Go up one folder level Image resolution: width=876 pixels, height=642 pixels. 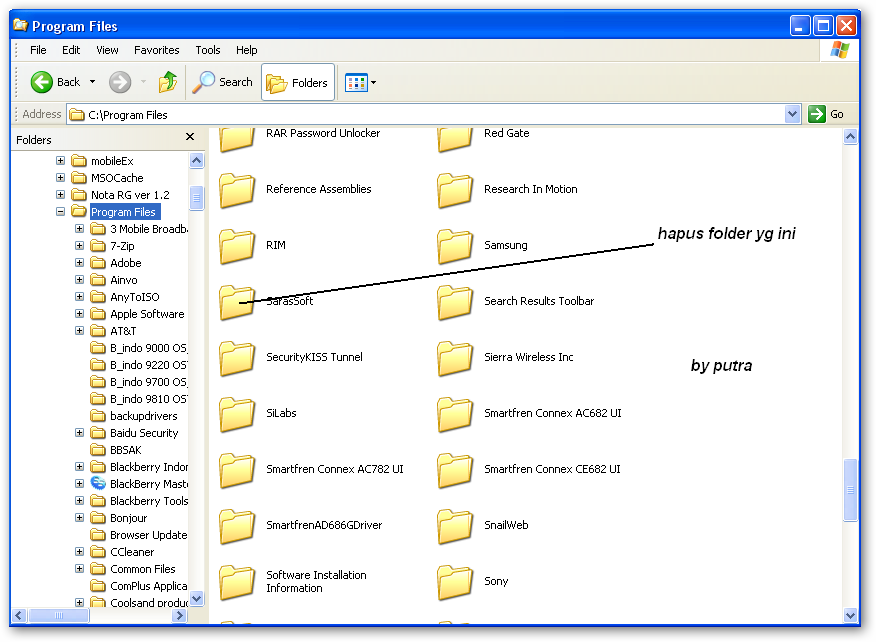click(168, 82)
